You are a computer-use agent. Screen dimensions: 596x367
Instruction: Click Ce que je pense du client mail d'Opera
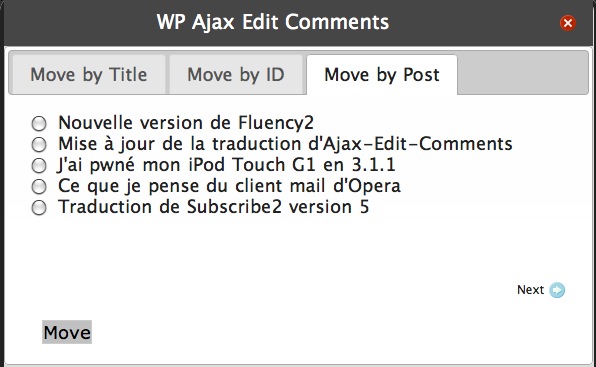pos(229,186)
